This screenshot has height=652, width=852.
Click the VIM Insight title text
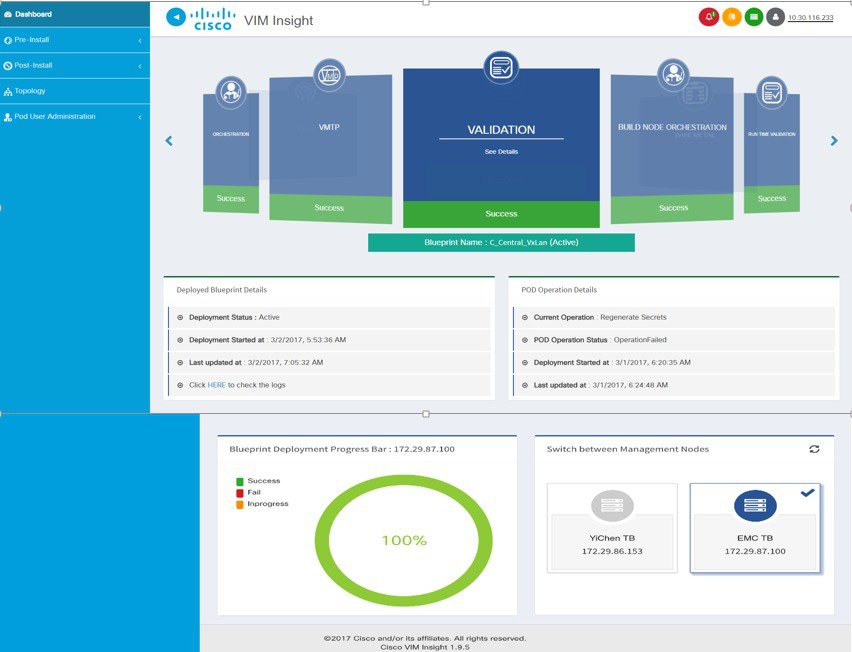pos(278,21)
